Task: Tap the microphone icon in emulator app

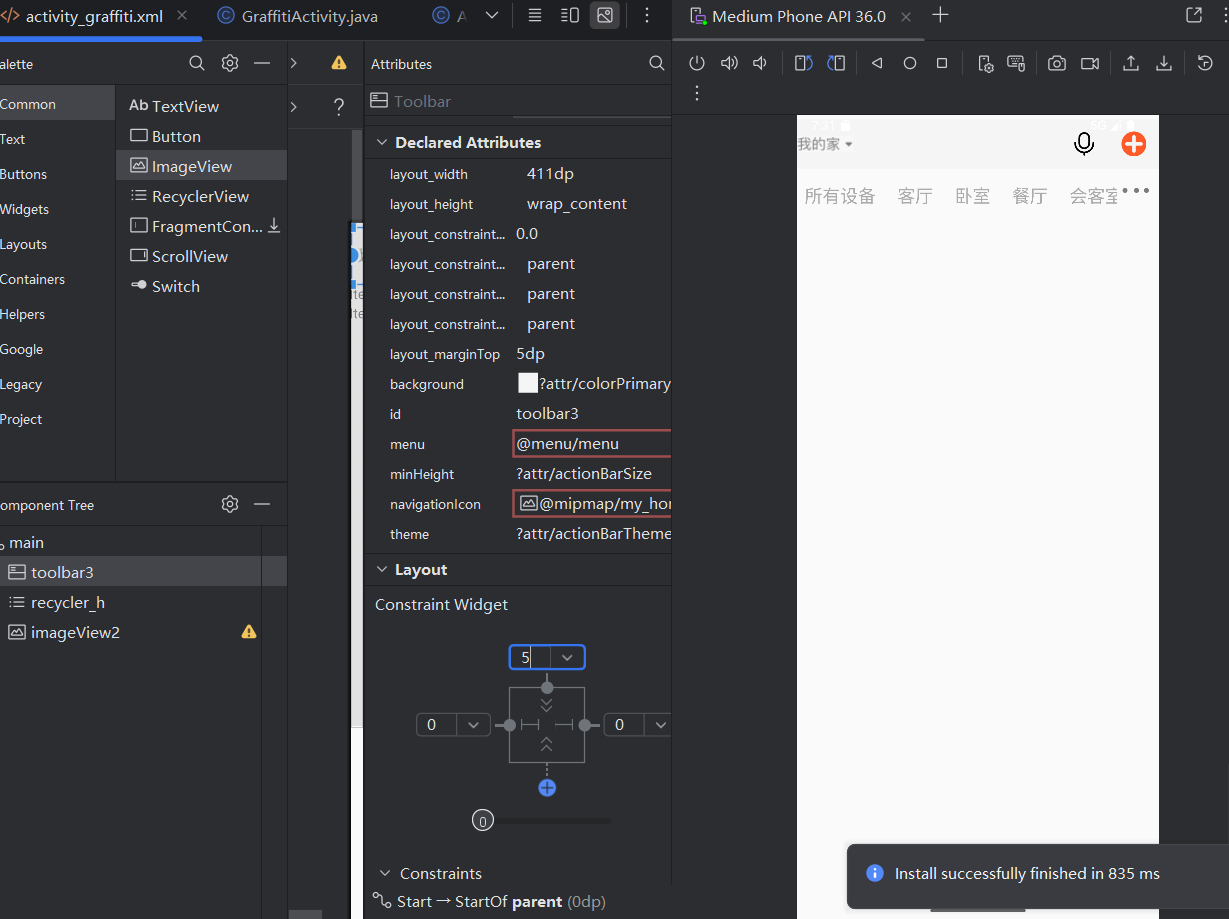Action: coord(1084,144)
